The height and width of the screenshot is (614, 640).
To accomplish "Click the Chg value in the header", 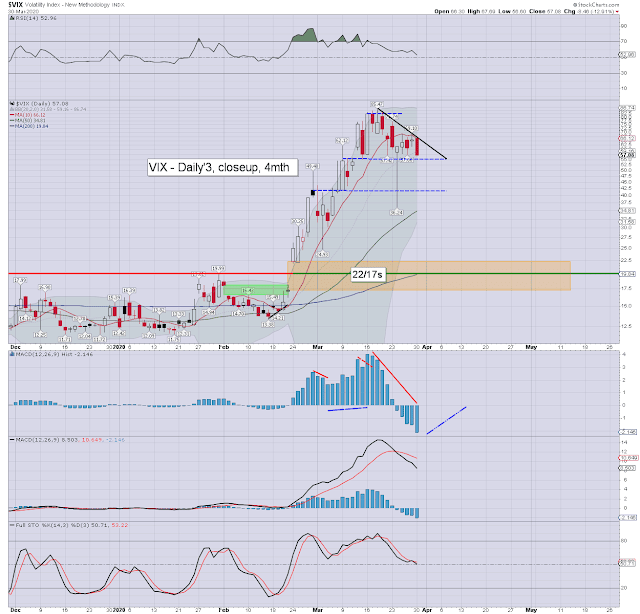I will 596,11.
